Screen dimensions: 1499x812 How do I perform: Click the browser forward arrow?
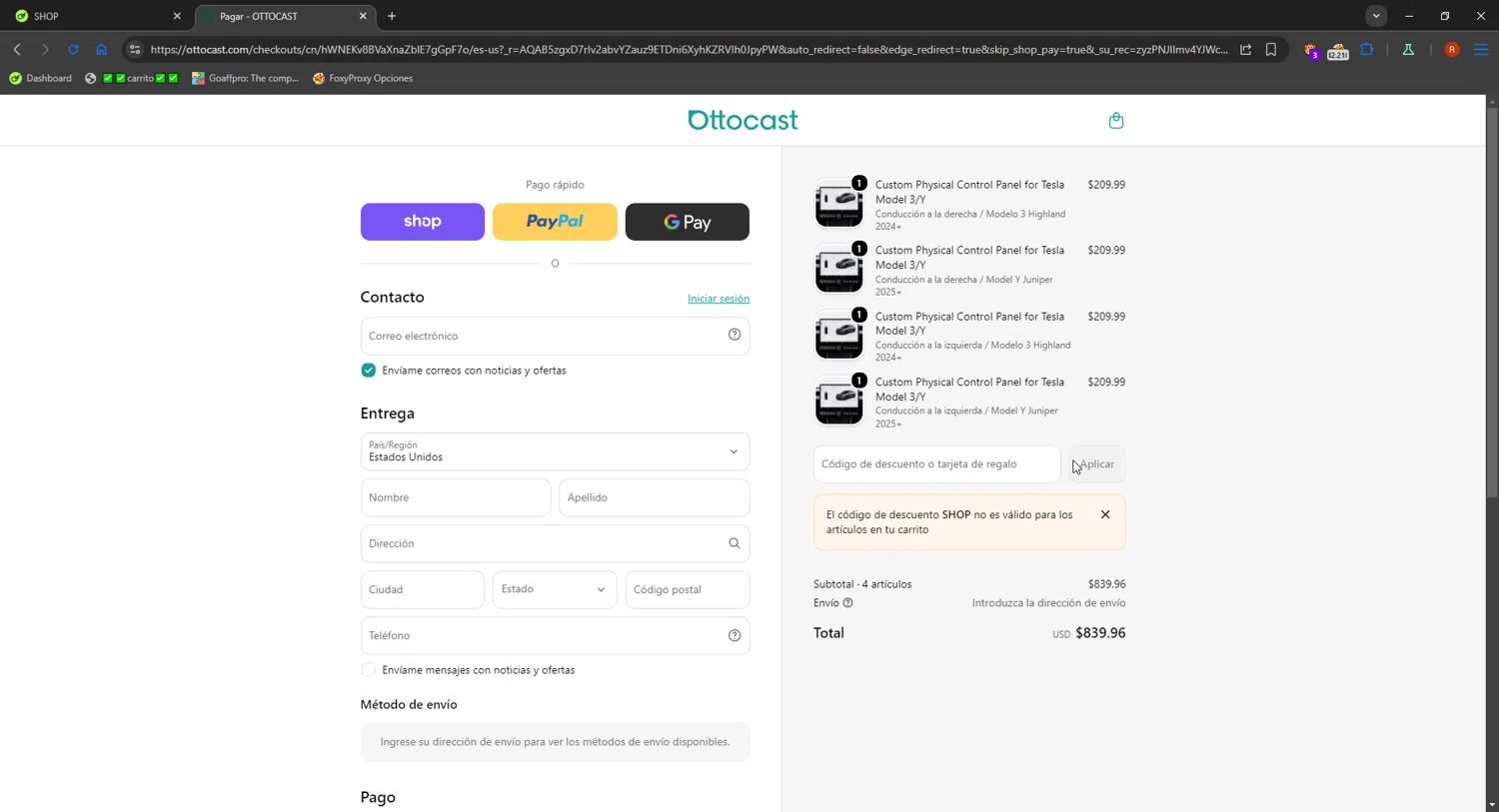(45, 49)
